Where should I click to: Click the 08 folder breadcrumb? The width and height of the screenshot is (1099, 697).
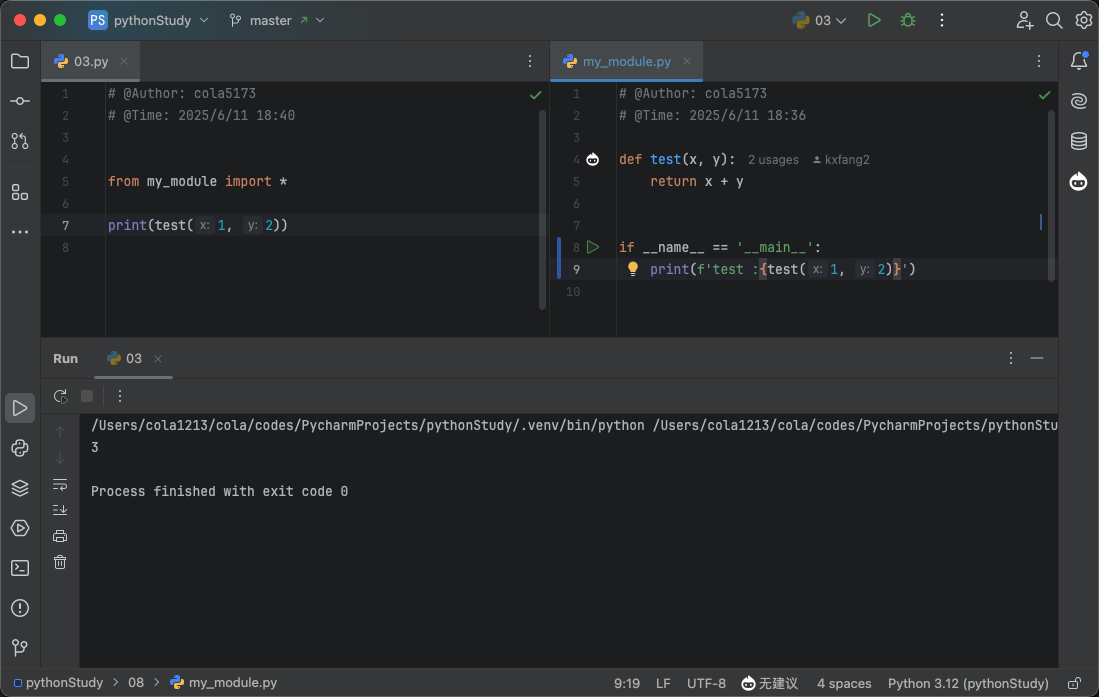[136, 682]
